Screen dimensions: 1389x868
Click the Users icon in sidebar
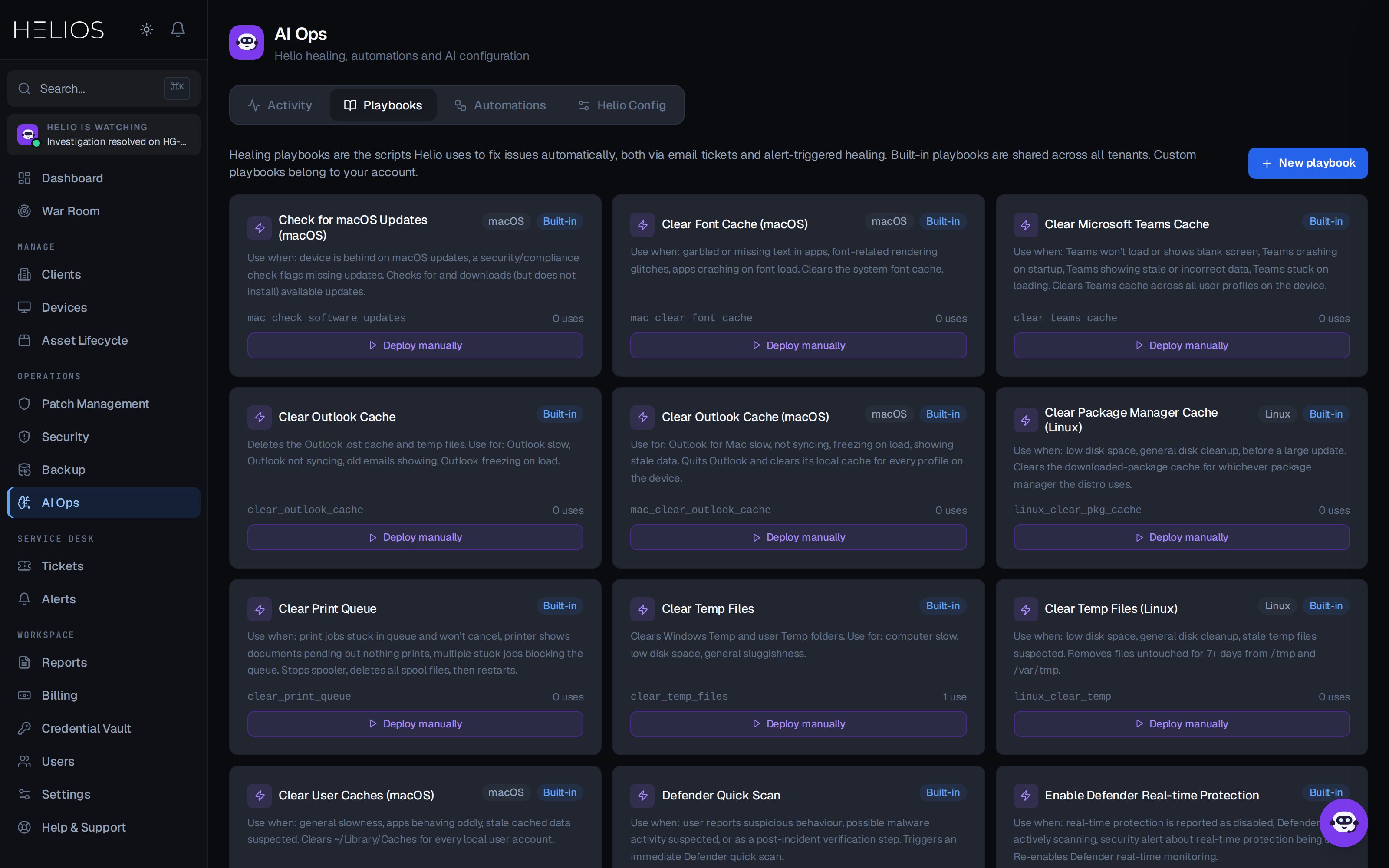click(24, 761)
